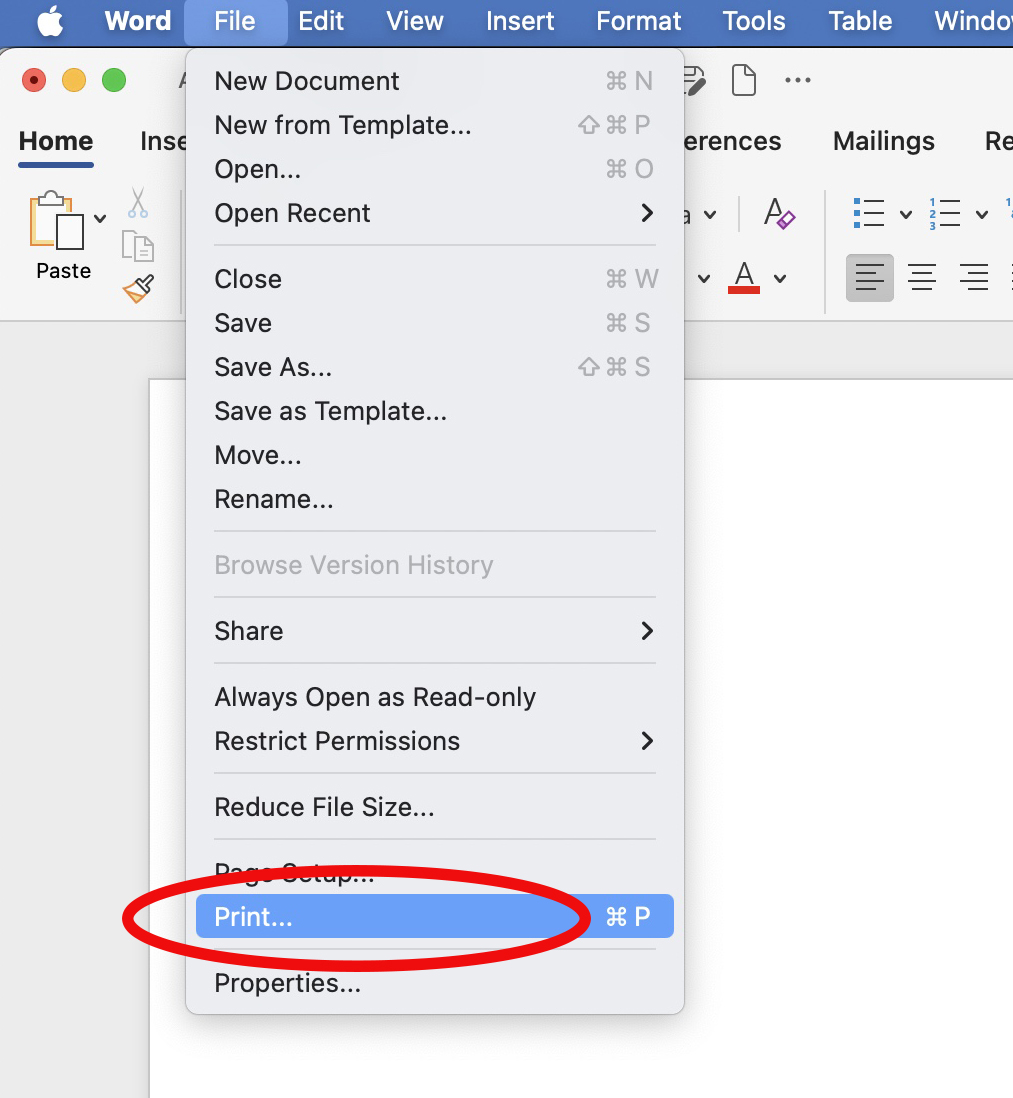
Task: Click the Copy icon in the ribbon
Action: click(138, 245)
